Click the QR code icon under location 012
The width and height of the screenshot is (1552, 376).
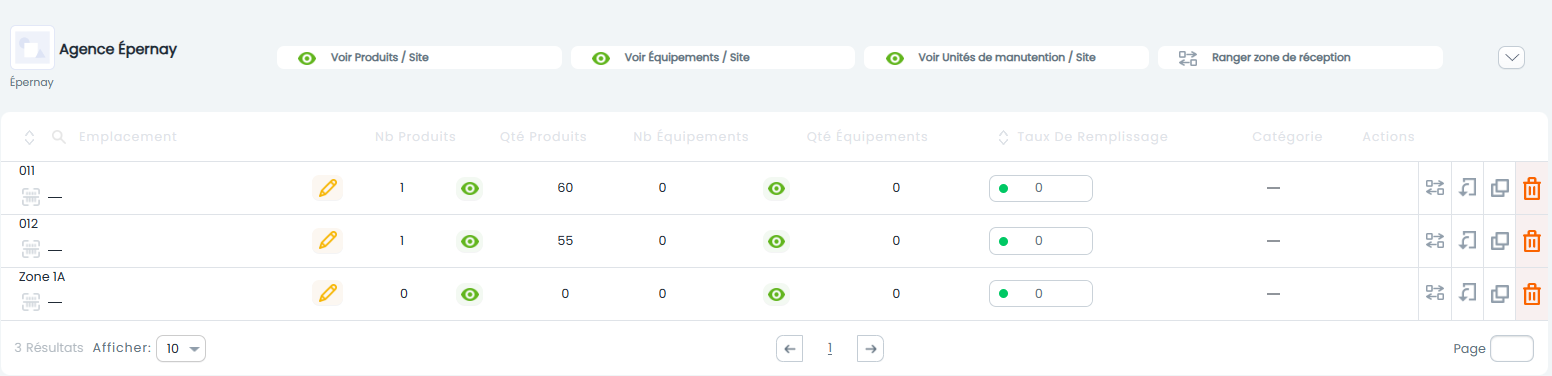pos(31,249)
